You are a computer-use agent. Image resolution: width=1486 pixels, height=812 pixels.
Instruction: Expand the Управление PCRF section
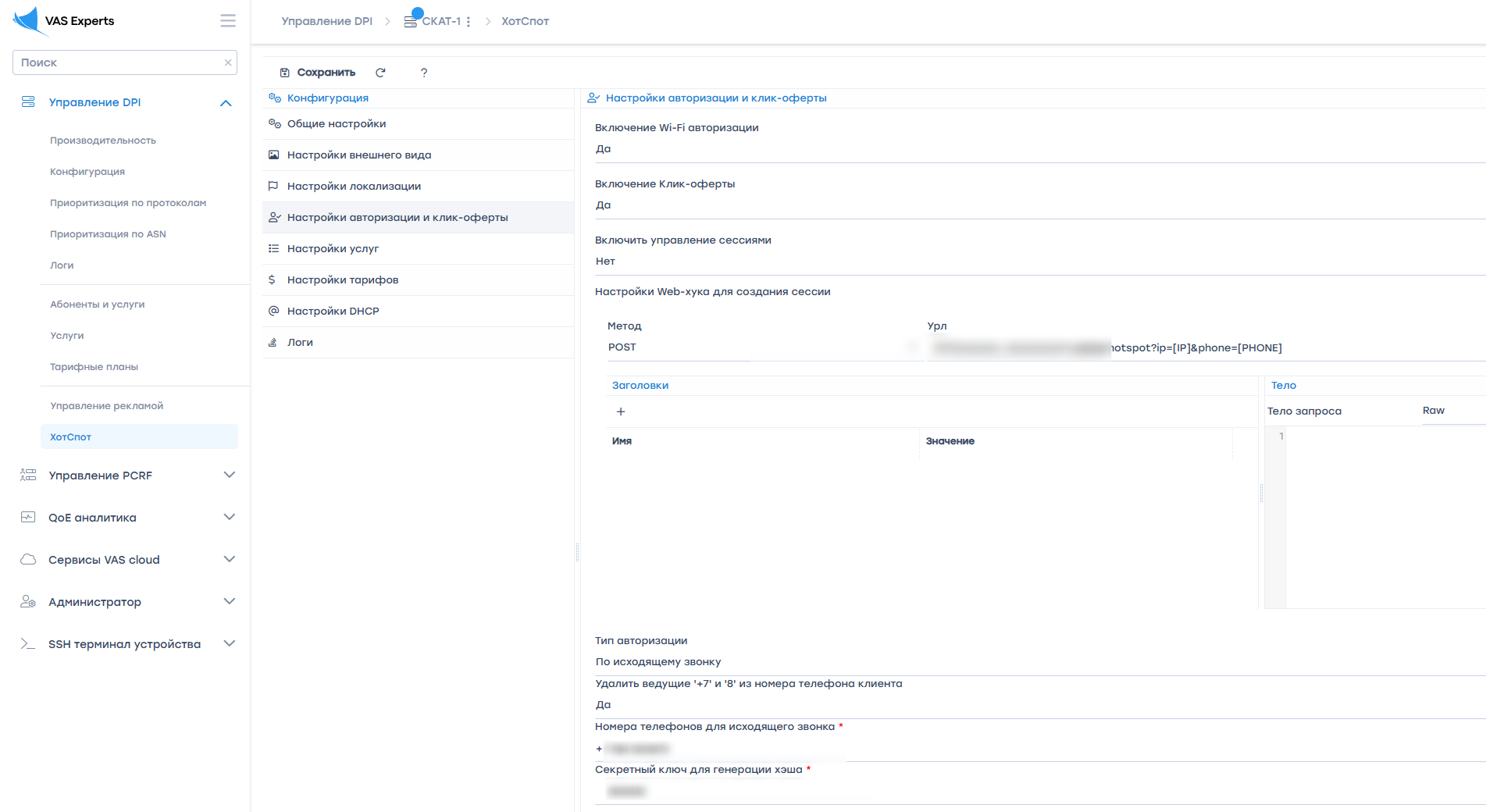point(229,475)
